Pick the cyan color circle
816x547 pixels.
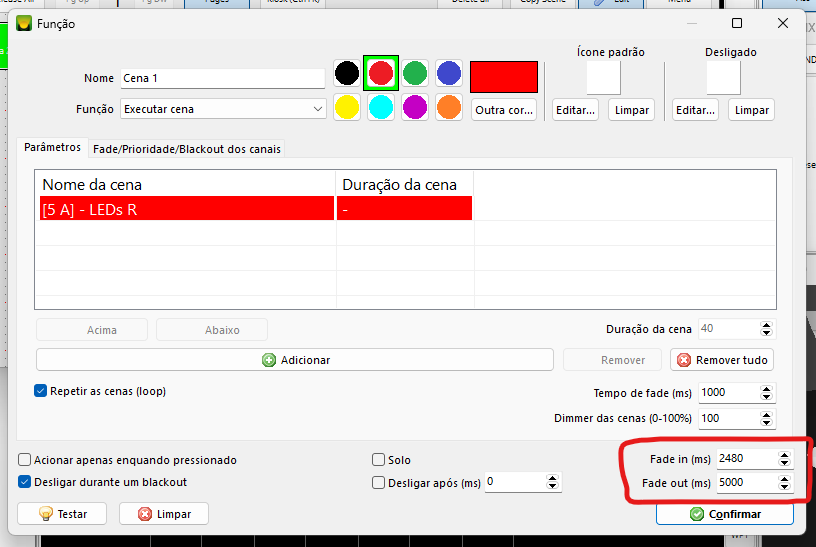(x=381, y=107)
